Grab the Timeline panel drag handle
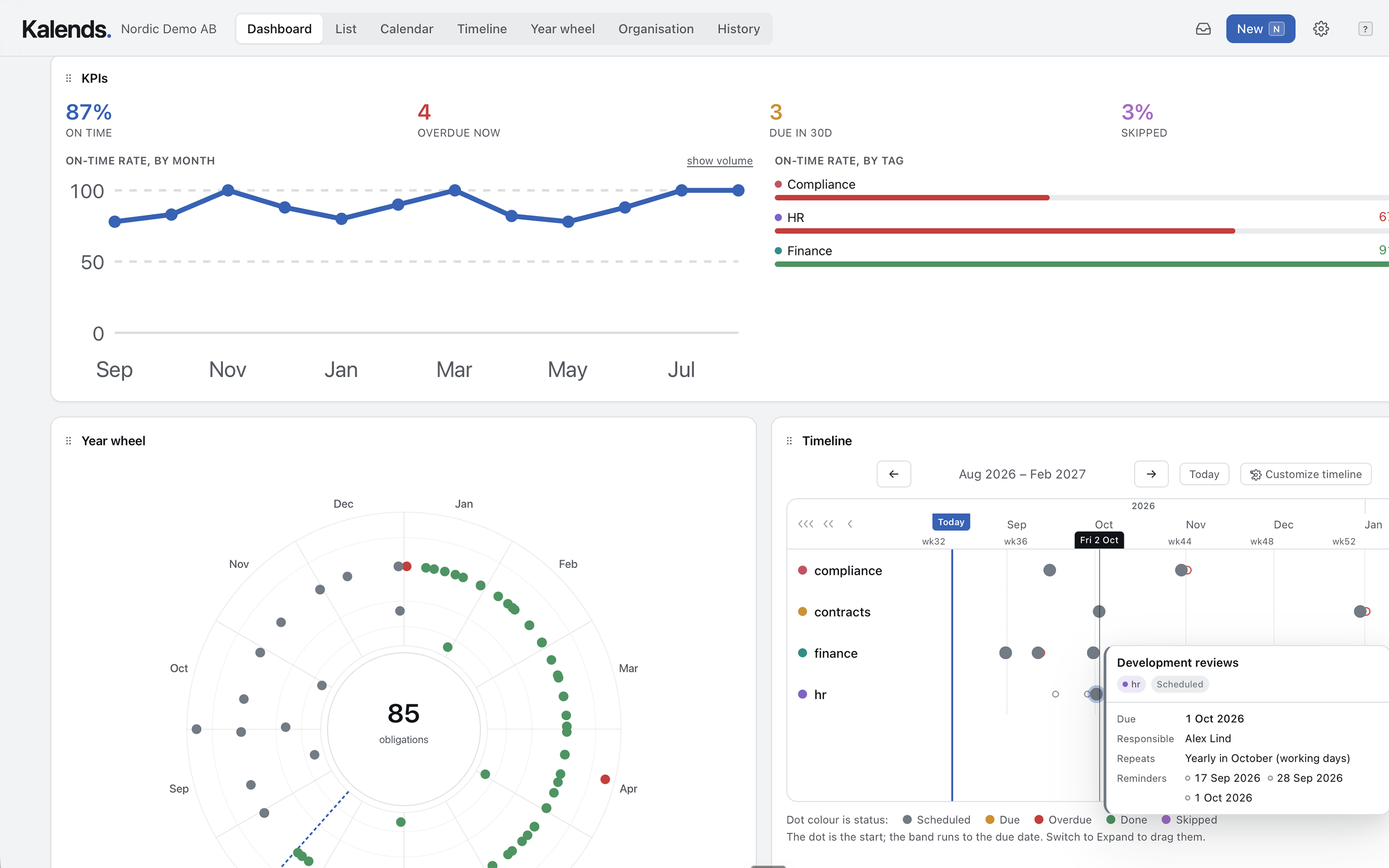Screen dimensions: 1389x868 [789, 441]
